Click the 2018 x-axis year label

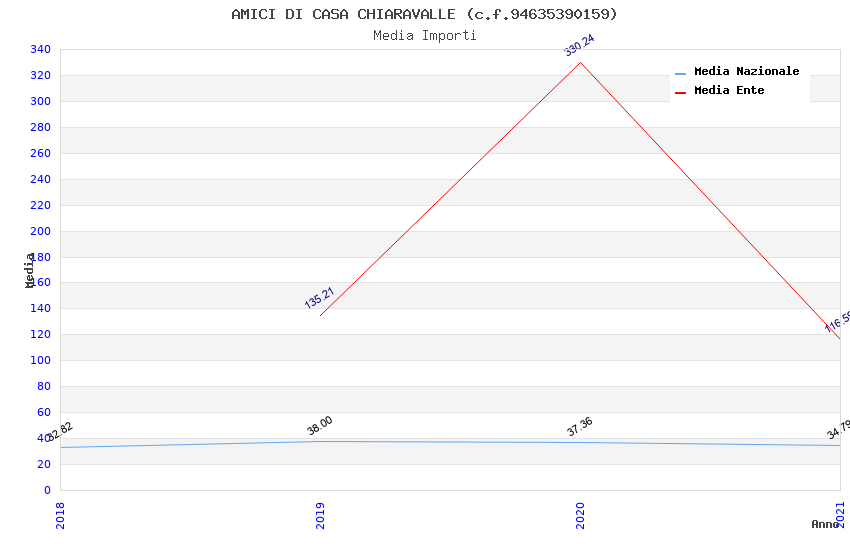pos(60,515)
